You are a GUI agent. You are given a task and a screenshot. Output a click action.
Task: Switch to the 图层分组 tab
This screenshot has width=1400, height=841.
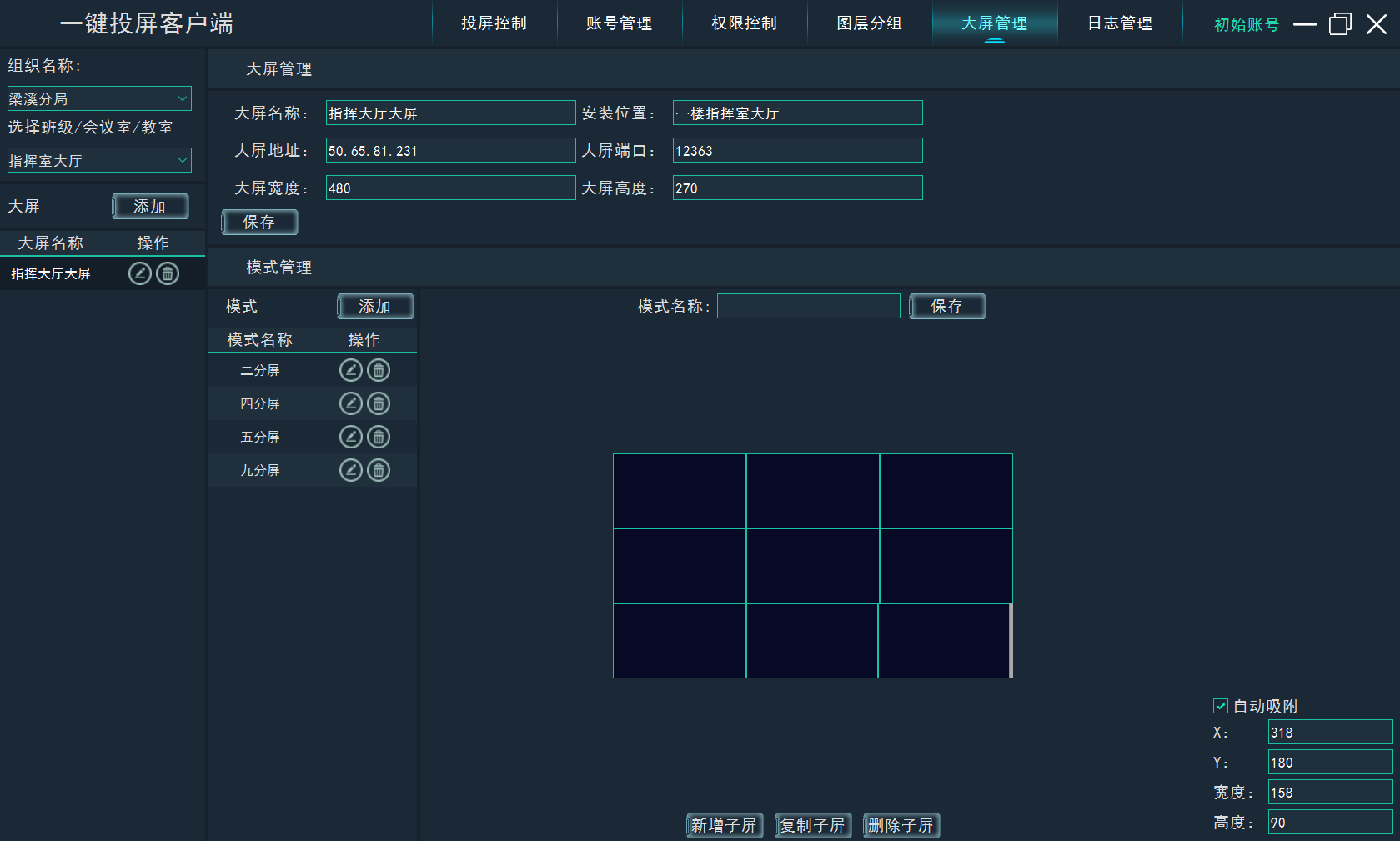click(870, 23)
